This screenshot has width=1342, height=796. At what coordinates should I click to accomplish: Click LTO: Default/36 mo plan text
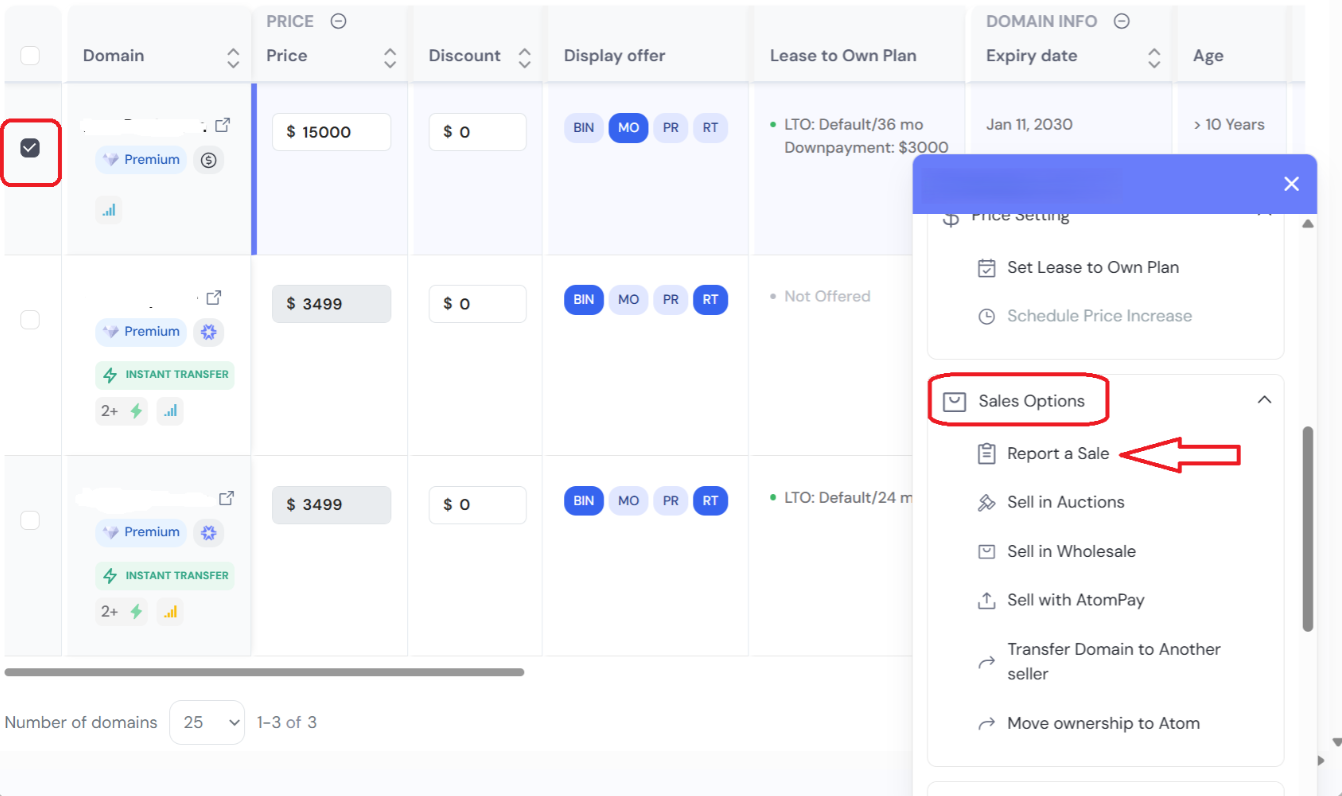(854, 125)
